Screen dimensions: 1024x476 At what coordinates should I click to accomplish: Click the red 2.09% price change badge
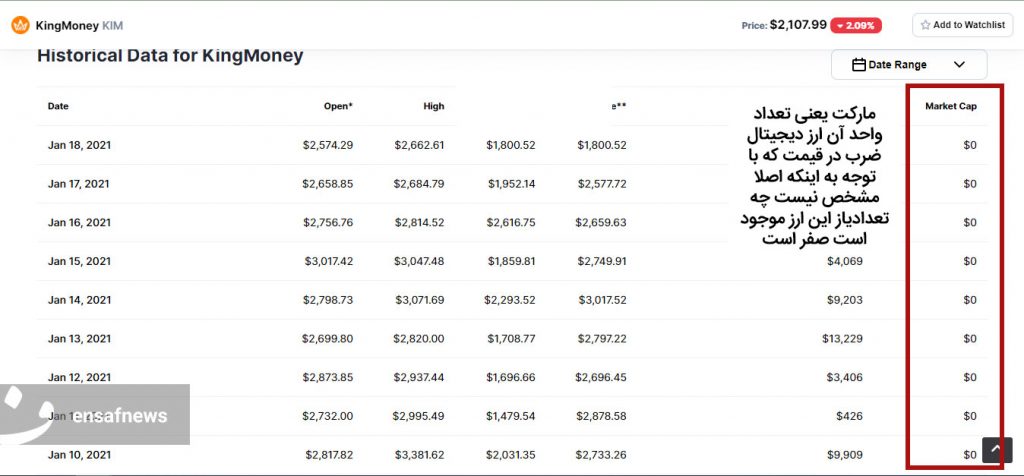[855, 25]
